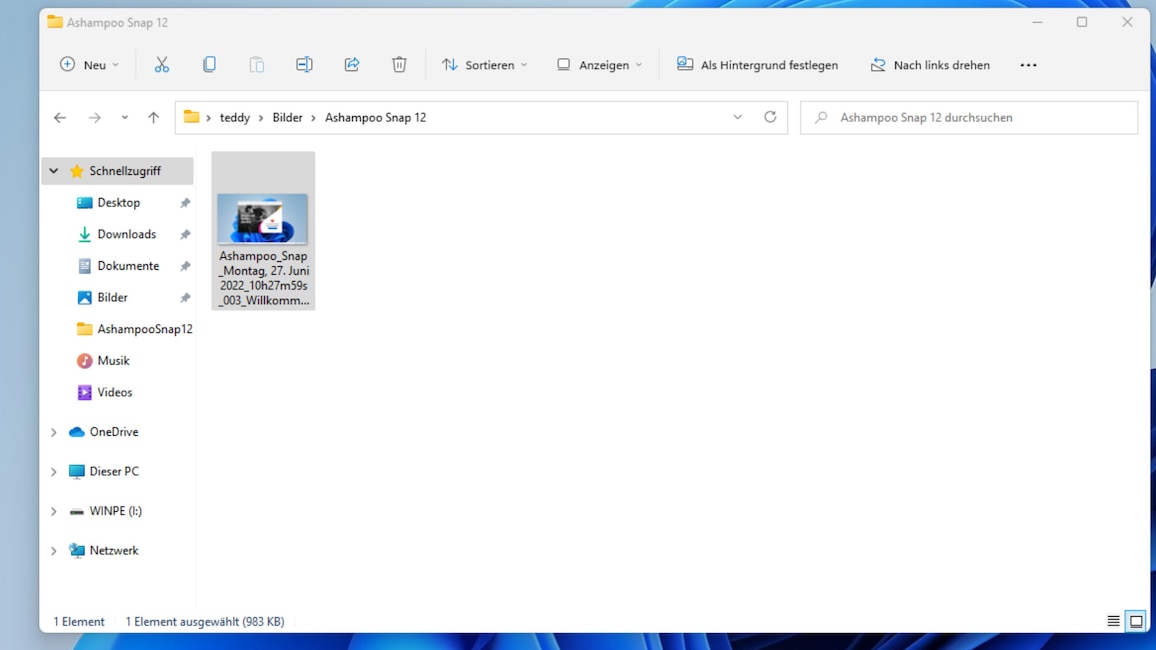This screenshot has width=1156, height=650.
Task: Switch to details list view
Action: (x=1113, y=621)
